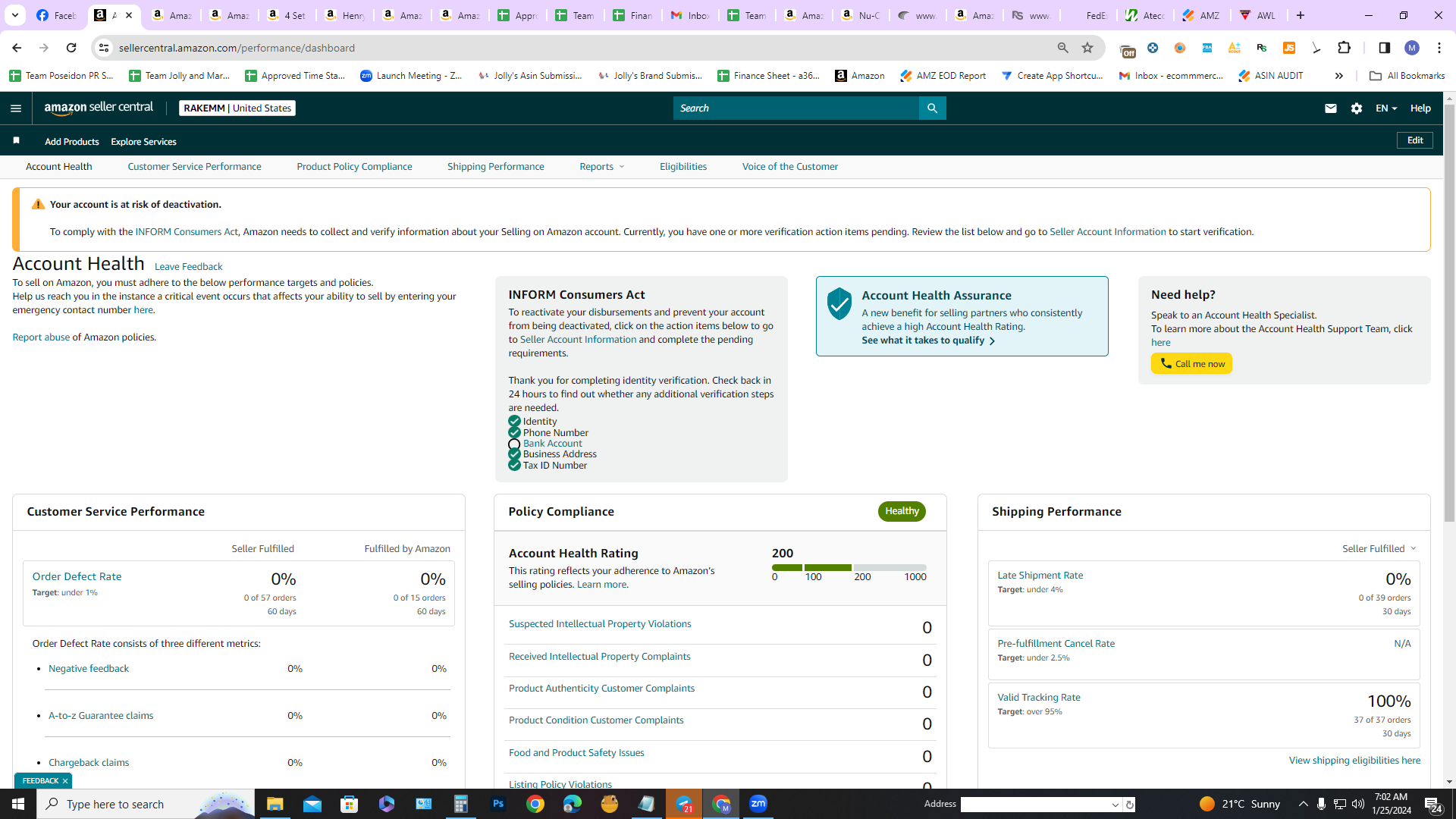
Task: Click the search magnifier button in Seller Central
Action: pos(932,108)
